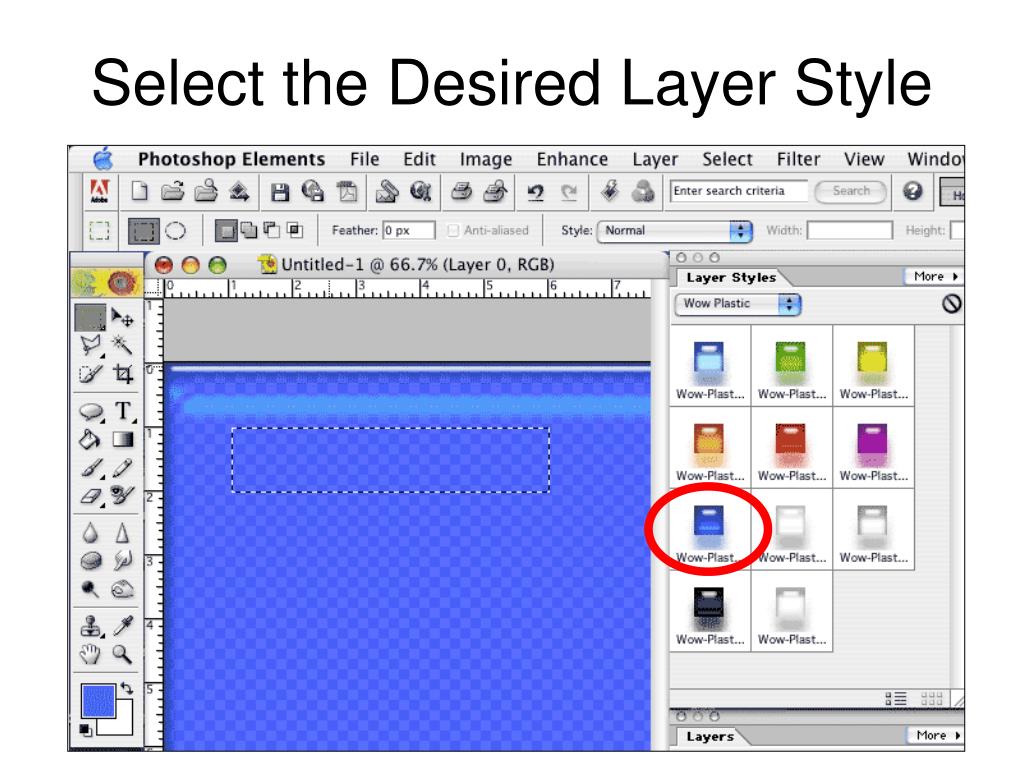Open the Wow Plastic style category dropdown
The height and width of the screenshot is (768, 1024).
(737, 304)
